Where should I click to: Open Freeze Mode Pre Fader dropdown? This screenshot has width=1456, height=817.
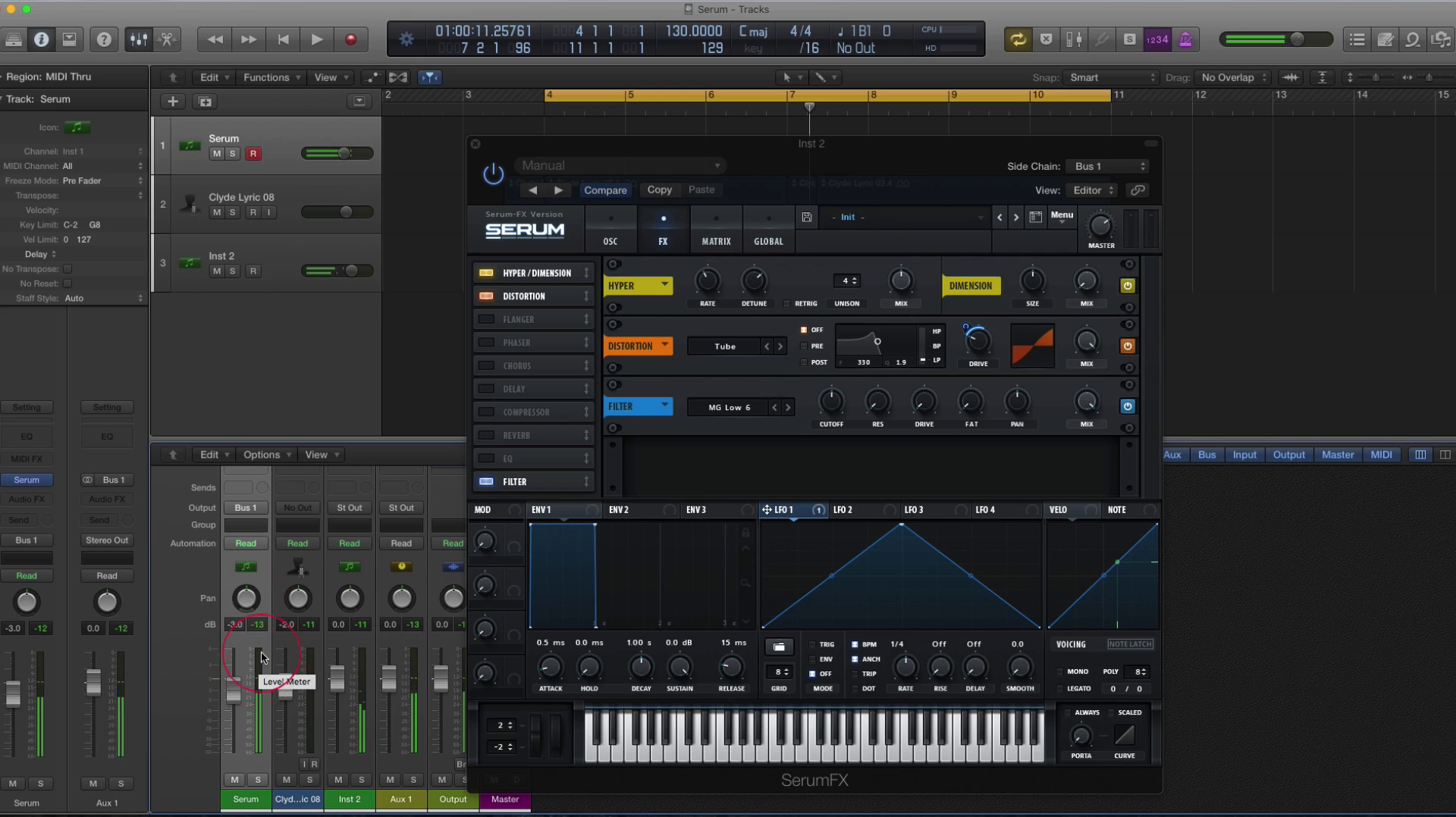click(x=102, y=180)
